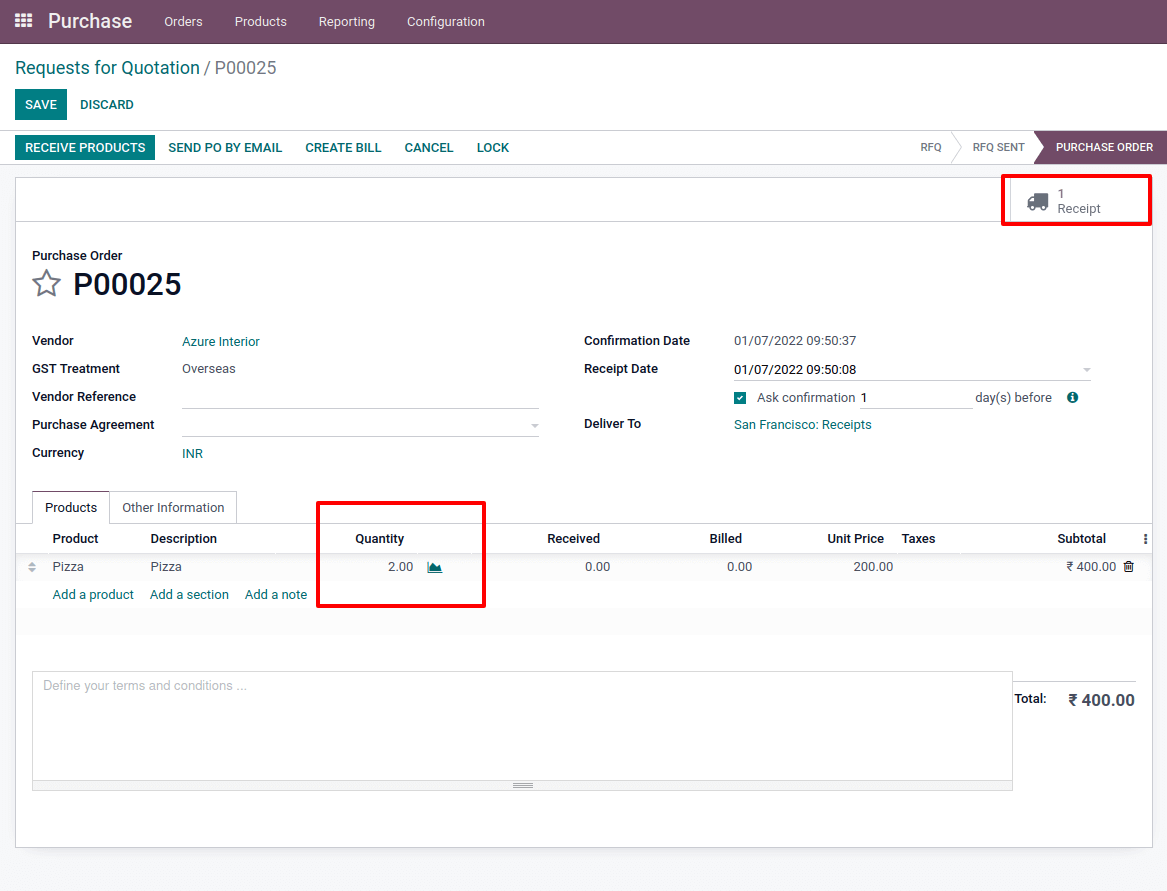
Task: Expand the Purchase Agreement dropdown arrow
Action: [x=534, y=426]
